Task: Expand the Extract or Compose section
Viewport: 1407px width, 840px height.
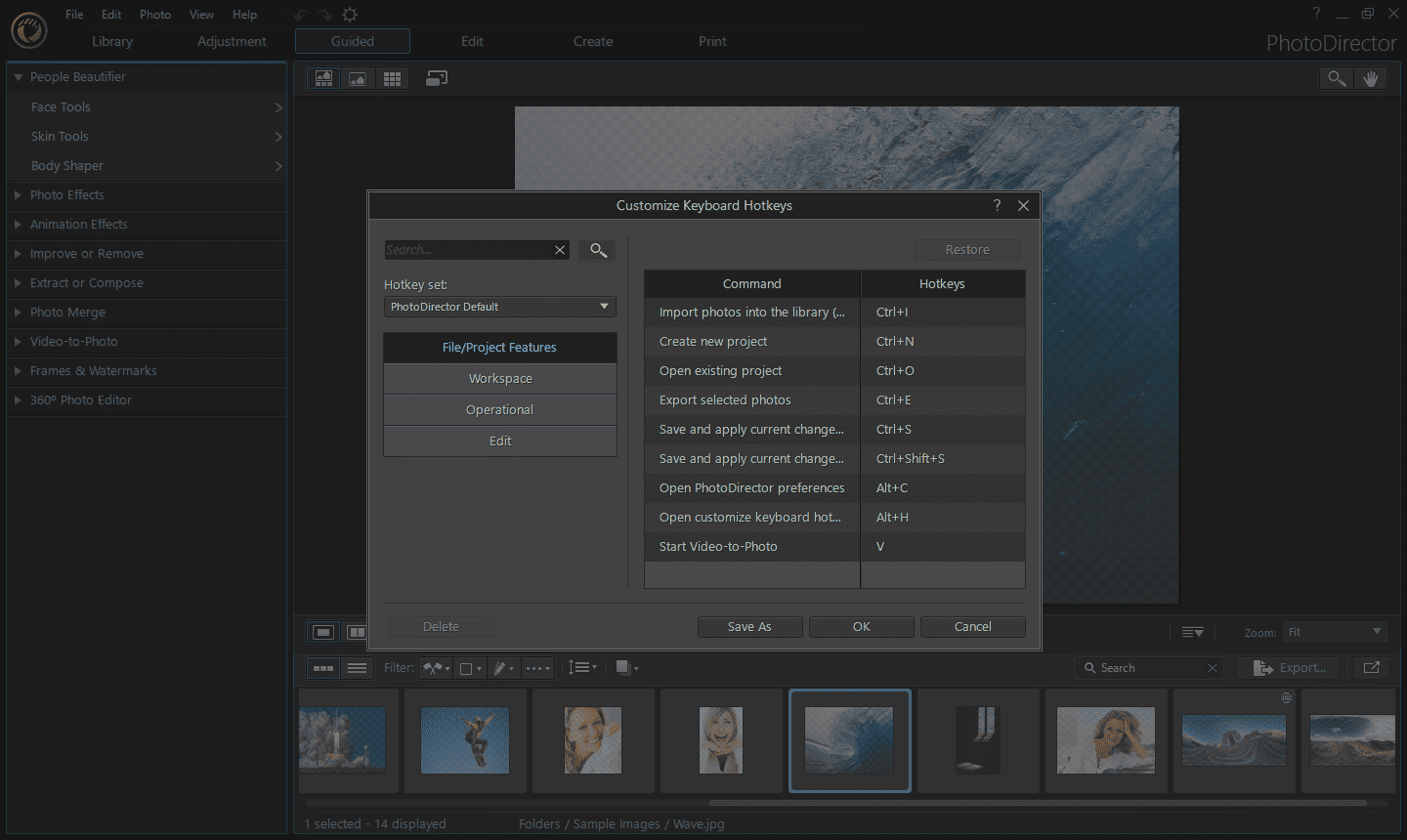Action: [18, 283]
